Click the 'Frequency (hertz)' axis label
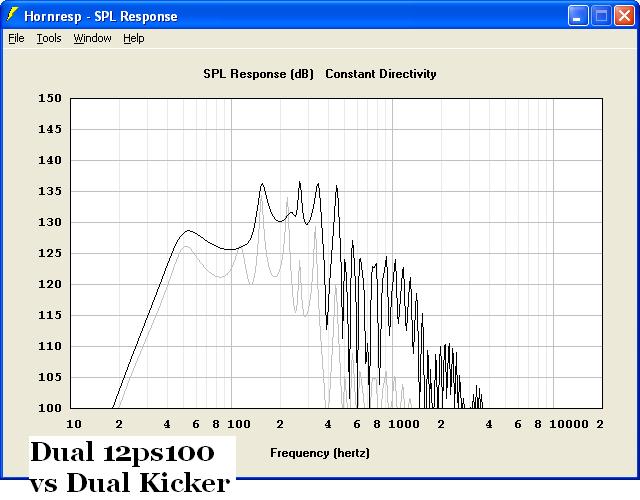Screen dimensions: 640x500 point(320,453)
